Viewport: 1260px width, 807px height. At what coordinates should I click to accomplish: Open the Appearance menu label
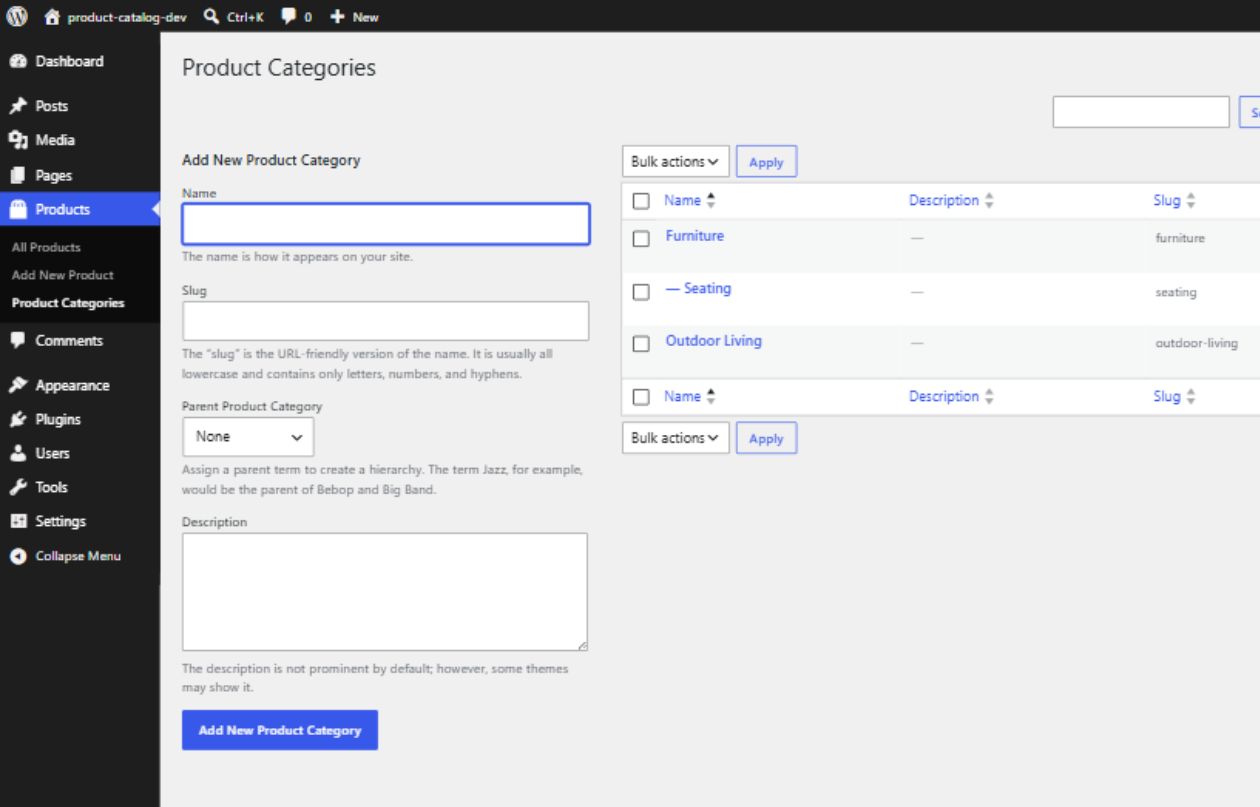click(x=73, y=385)
